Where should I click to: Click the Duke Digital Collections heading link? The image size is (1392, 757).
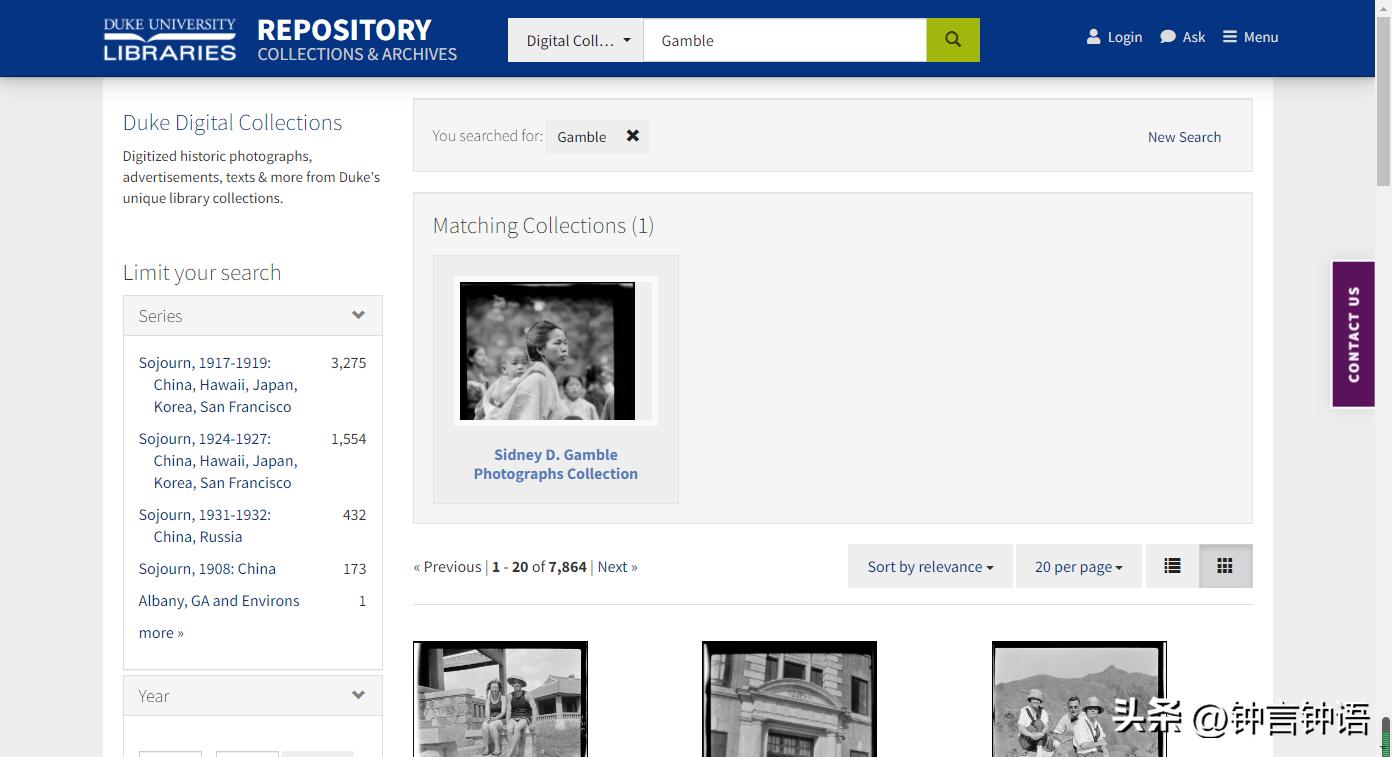coord(232,122)
